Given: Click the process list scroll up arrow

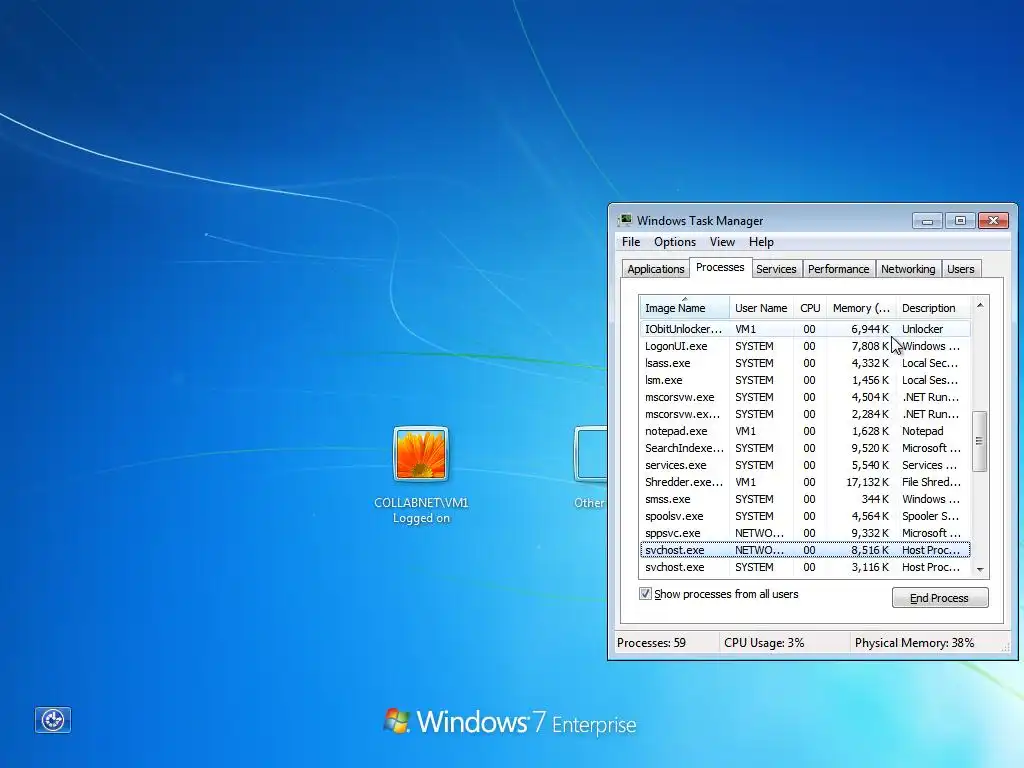Looking at the screenshot, I should (980, 305).
